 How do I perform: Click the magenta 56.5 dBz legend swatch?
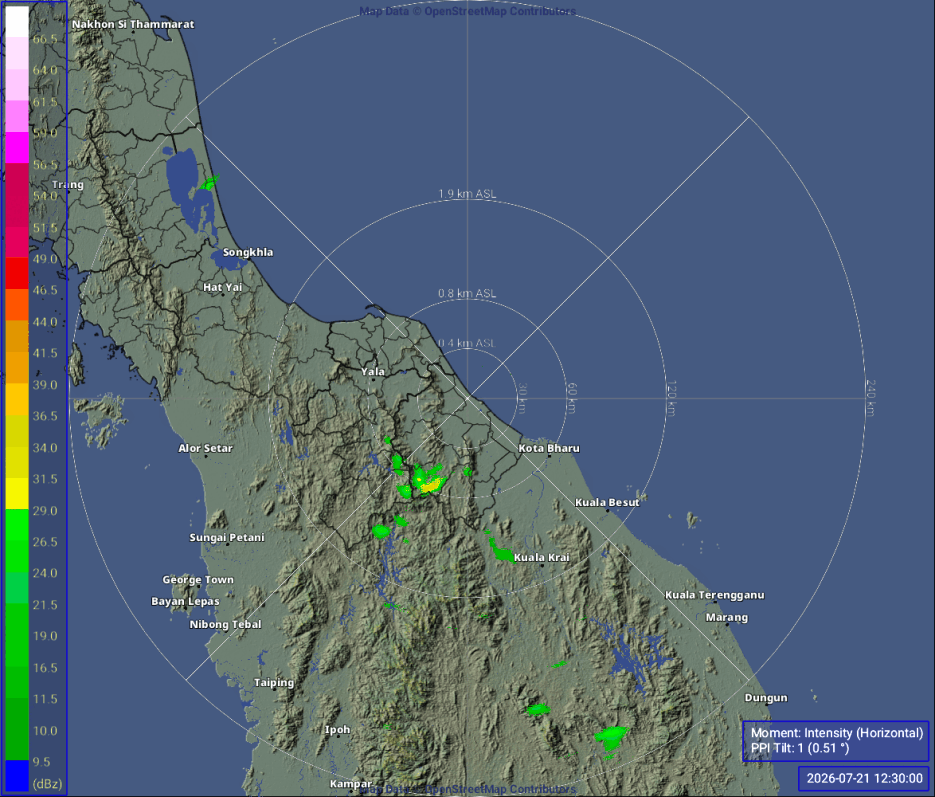click(x=17, y=147)
